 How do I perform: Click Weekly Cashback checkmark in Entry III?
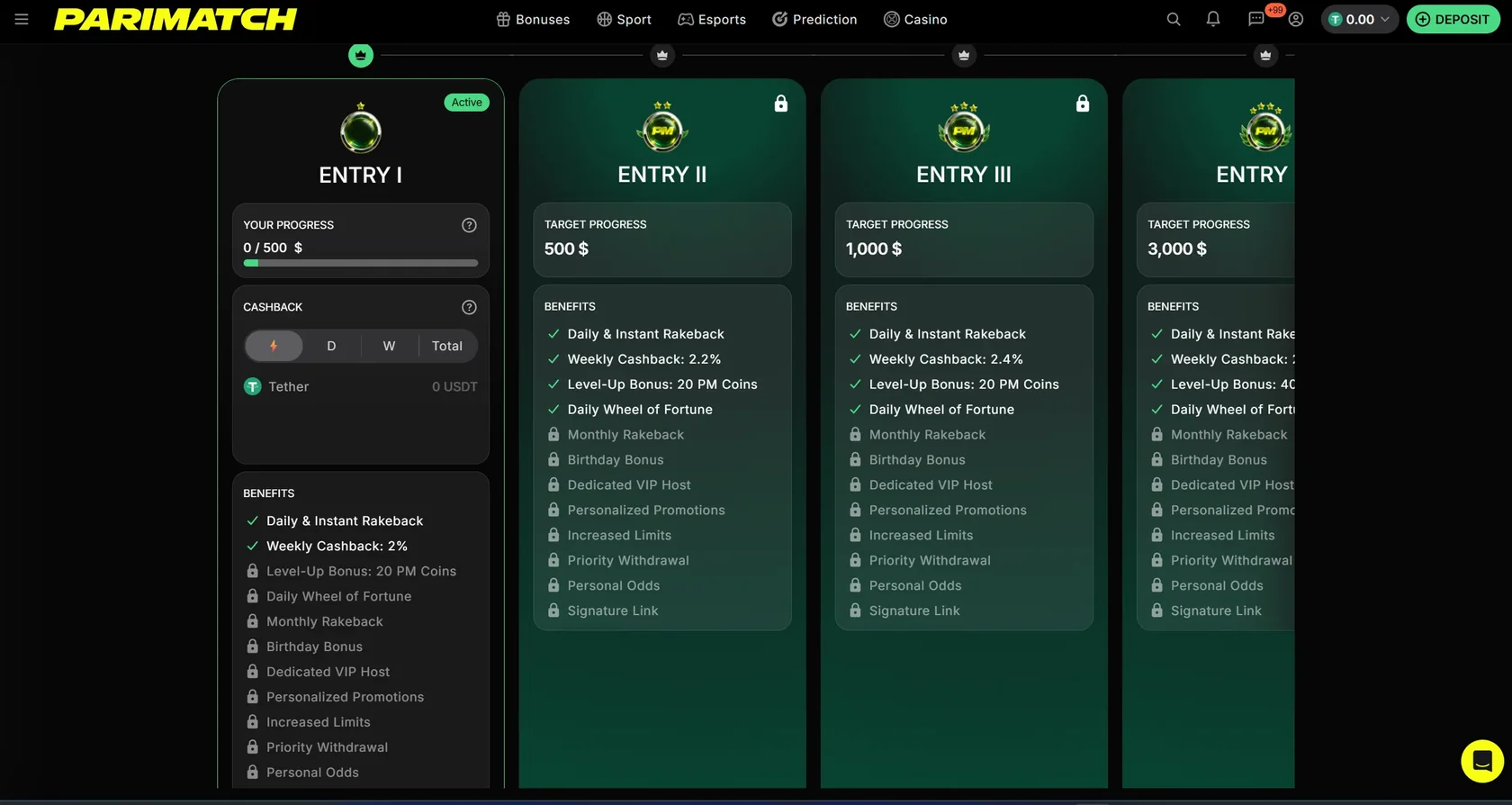click(x=855, y=358)
